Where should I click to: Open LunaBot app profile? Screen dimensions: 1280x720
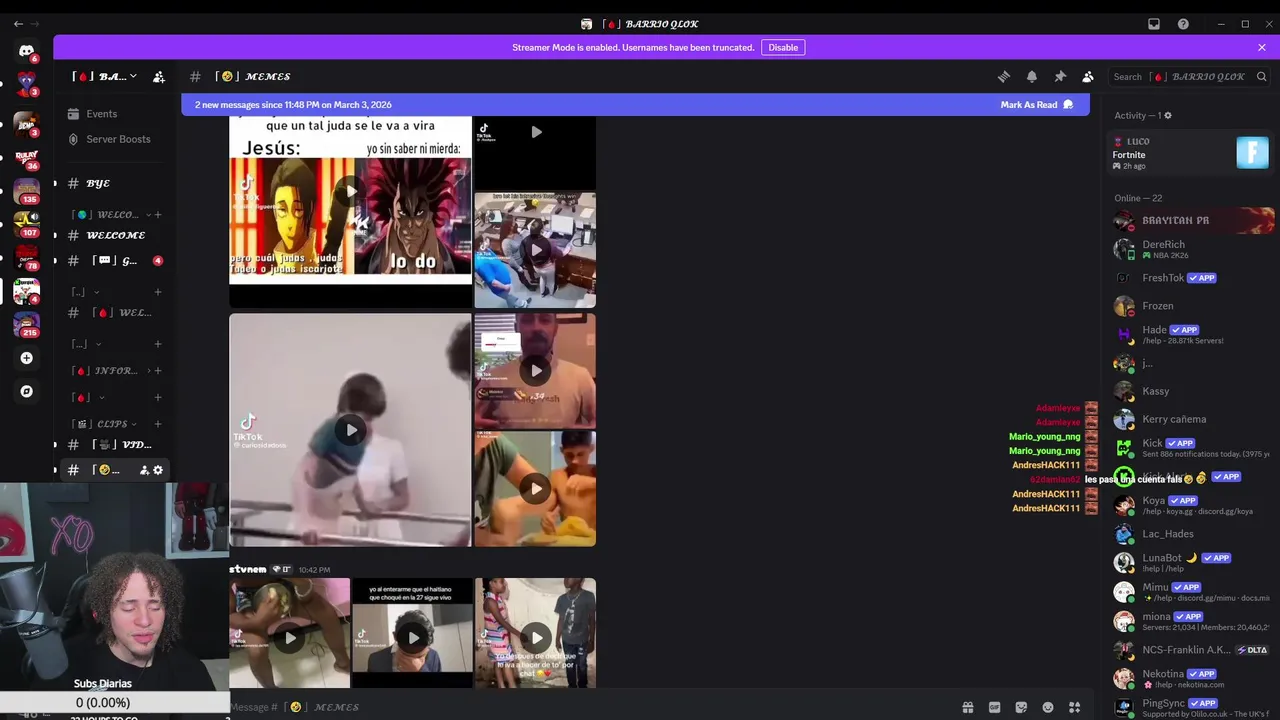tap(1191, 562)
